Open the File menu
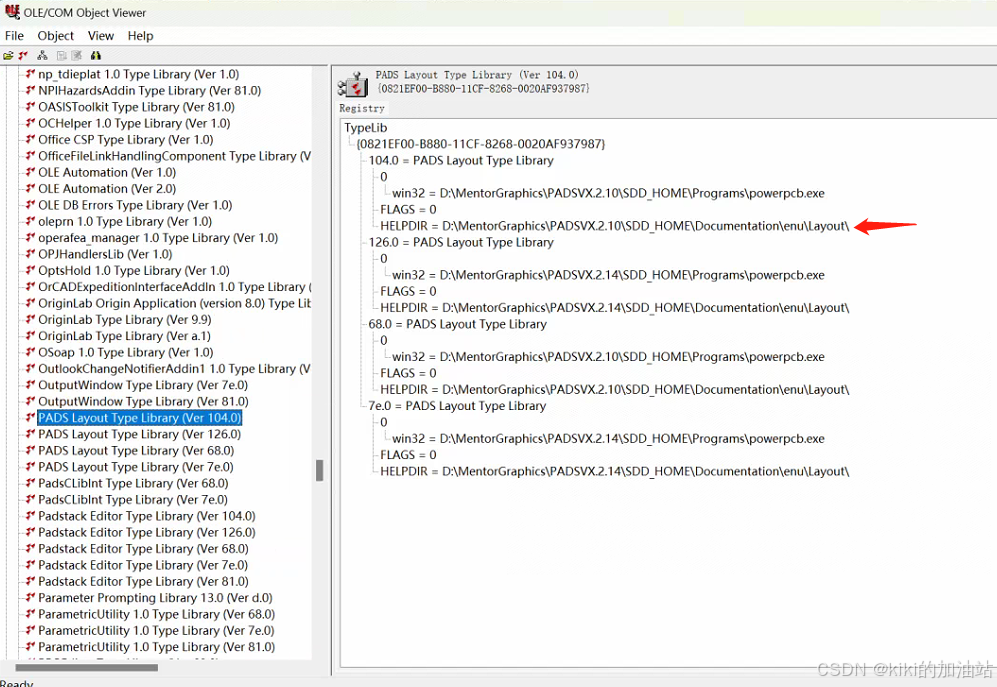The height and width of the screenshot is (687, 997). tap(14, 35)
